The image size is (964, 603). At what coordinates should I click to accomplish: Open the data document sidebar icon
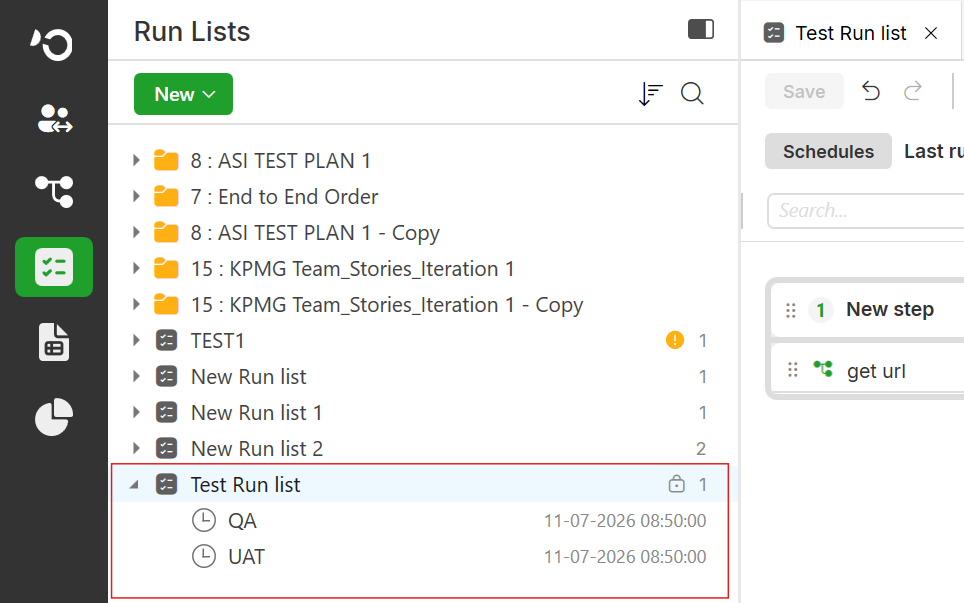click(54, 342)
